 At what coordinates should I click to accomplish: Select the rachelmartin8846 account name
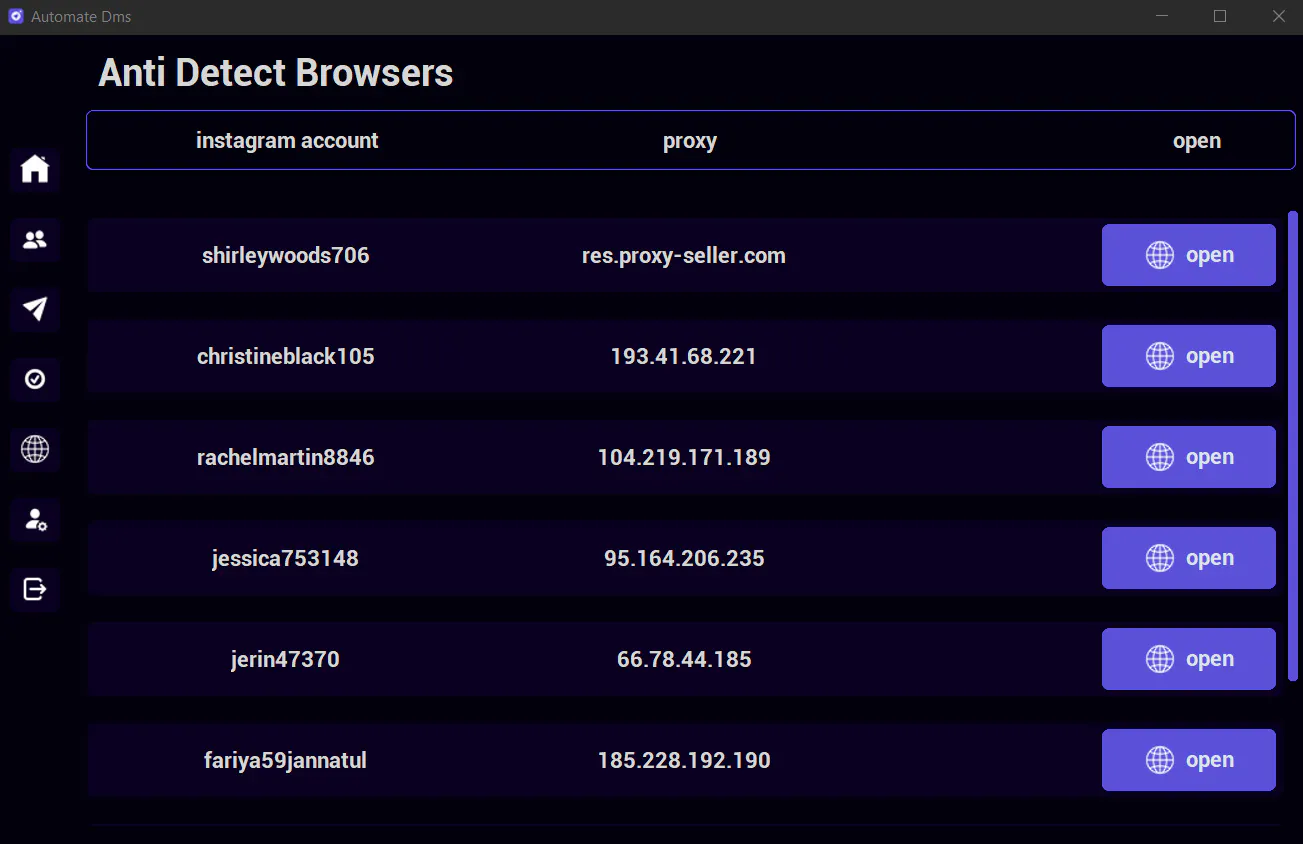pos(286,458)
